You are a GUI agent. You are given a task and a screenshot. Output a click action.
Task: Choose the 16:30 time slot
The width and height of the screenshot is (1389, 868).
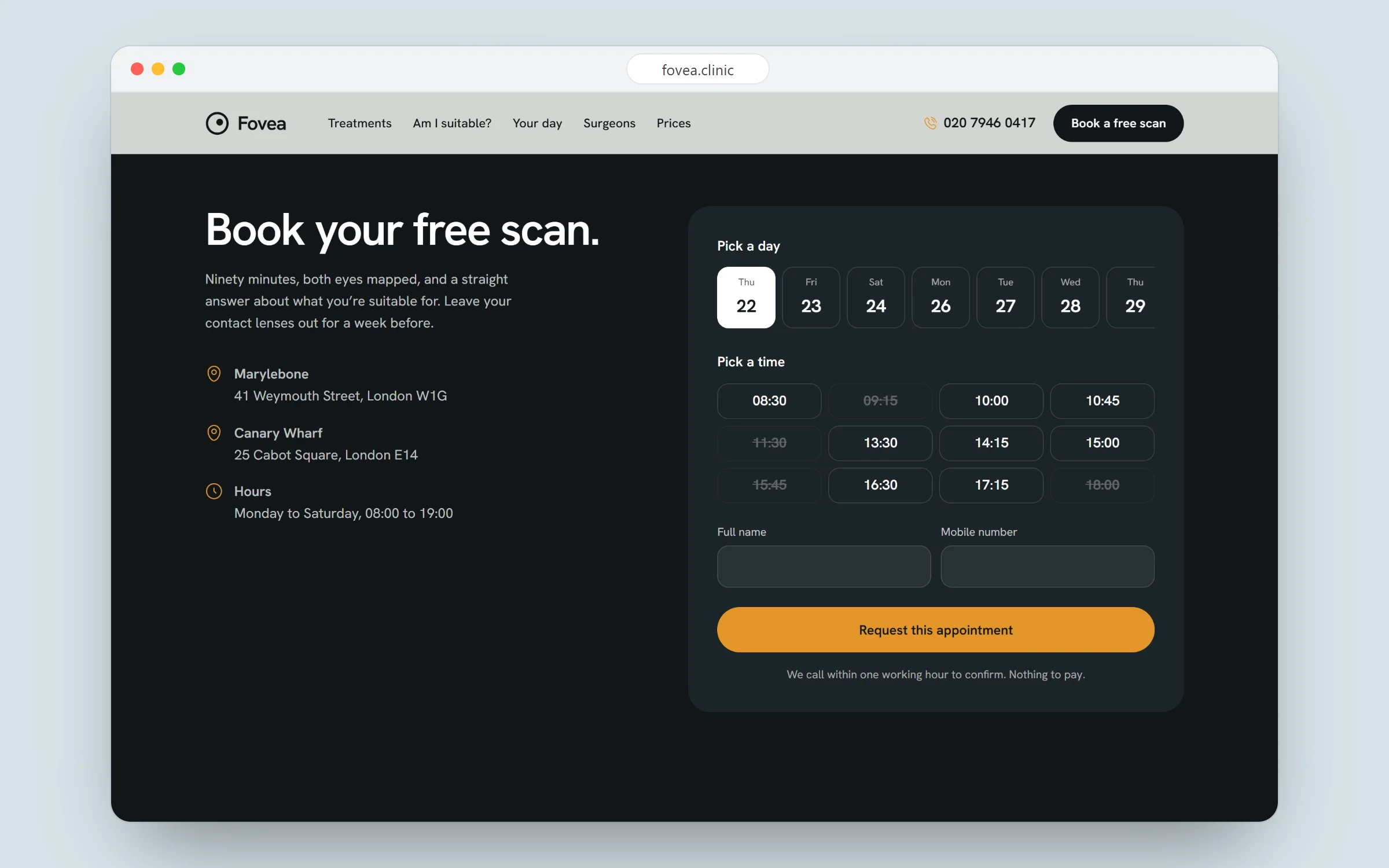[x=880, y=486]
